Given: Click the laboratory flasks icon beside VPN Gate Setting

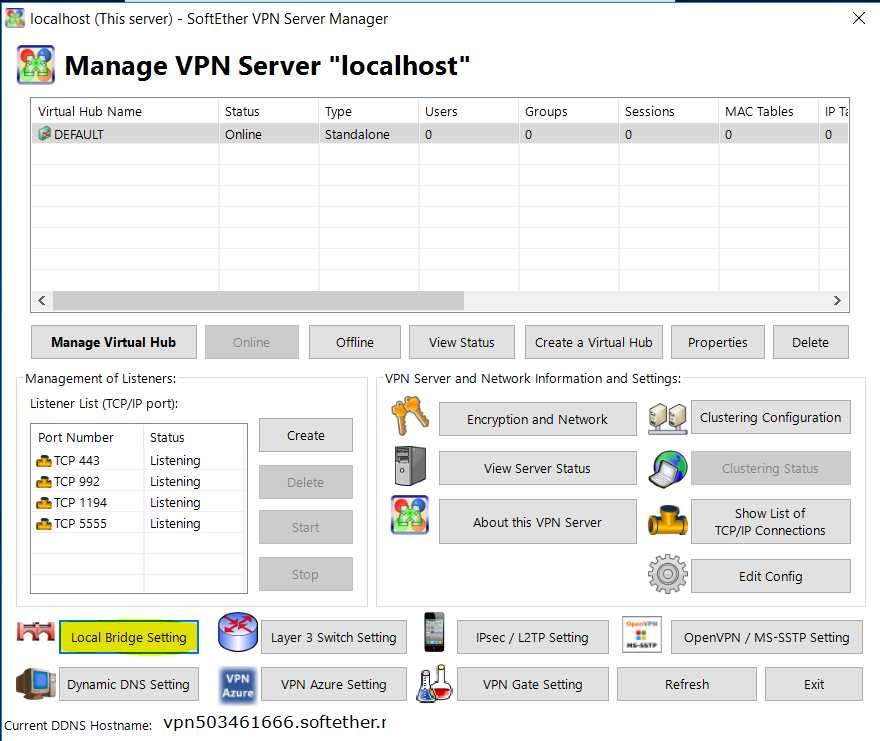Looking at the screenshot, I should [434, 683].
